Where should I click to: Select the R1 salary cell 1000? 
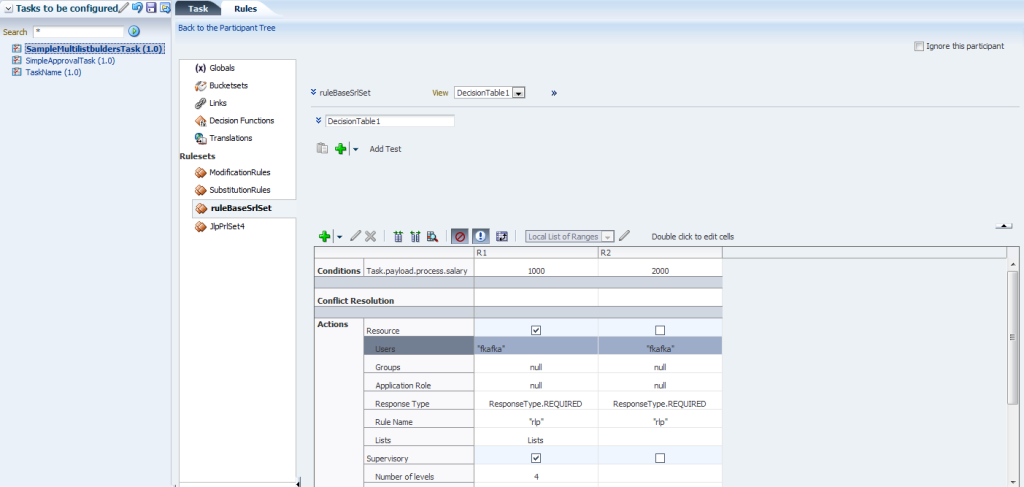click(536, 271)
